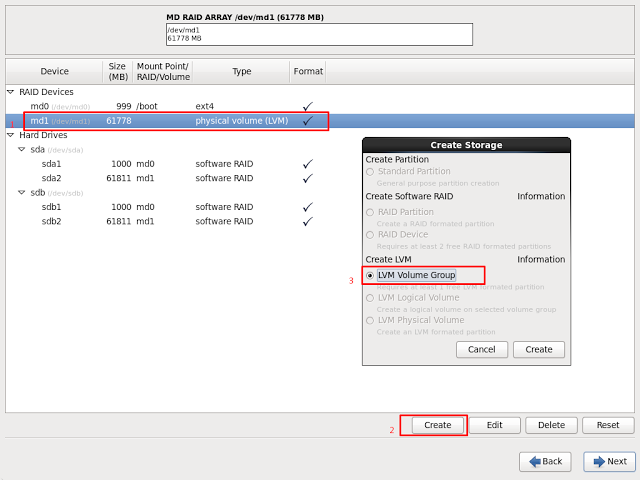The height and width of the screenshot is (480, 640).
Task: Select the LVM Volume Group radio button
Action: click(371, 275)
